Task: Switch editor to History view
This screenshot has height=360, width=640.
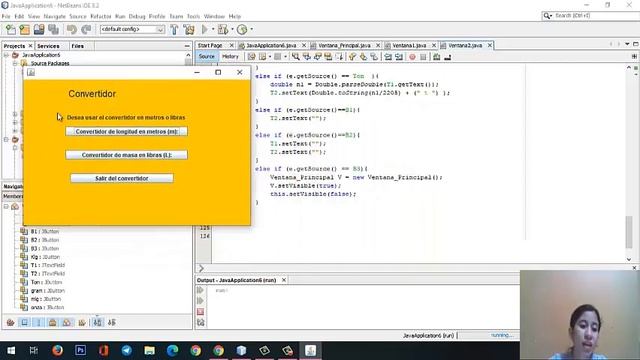Action: (x=230, y=57)
